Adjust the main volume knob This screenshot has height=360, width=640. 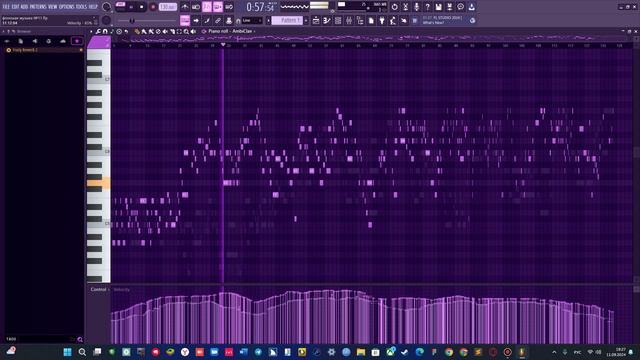pyautogui.click(x=107, y=7)
